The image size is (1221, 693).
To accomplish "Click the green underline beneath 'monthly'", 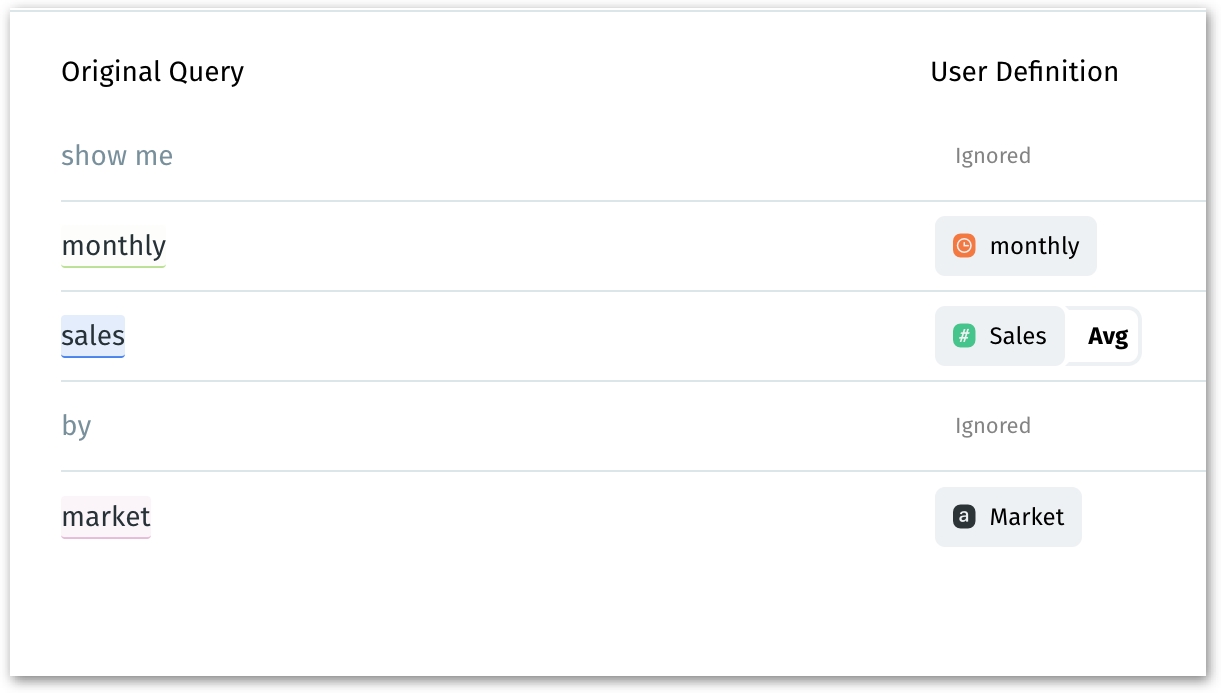I will point(114,266).
